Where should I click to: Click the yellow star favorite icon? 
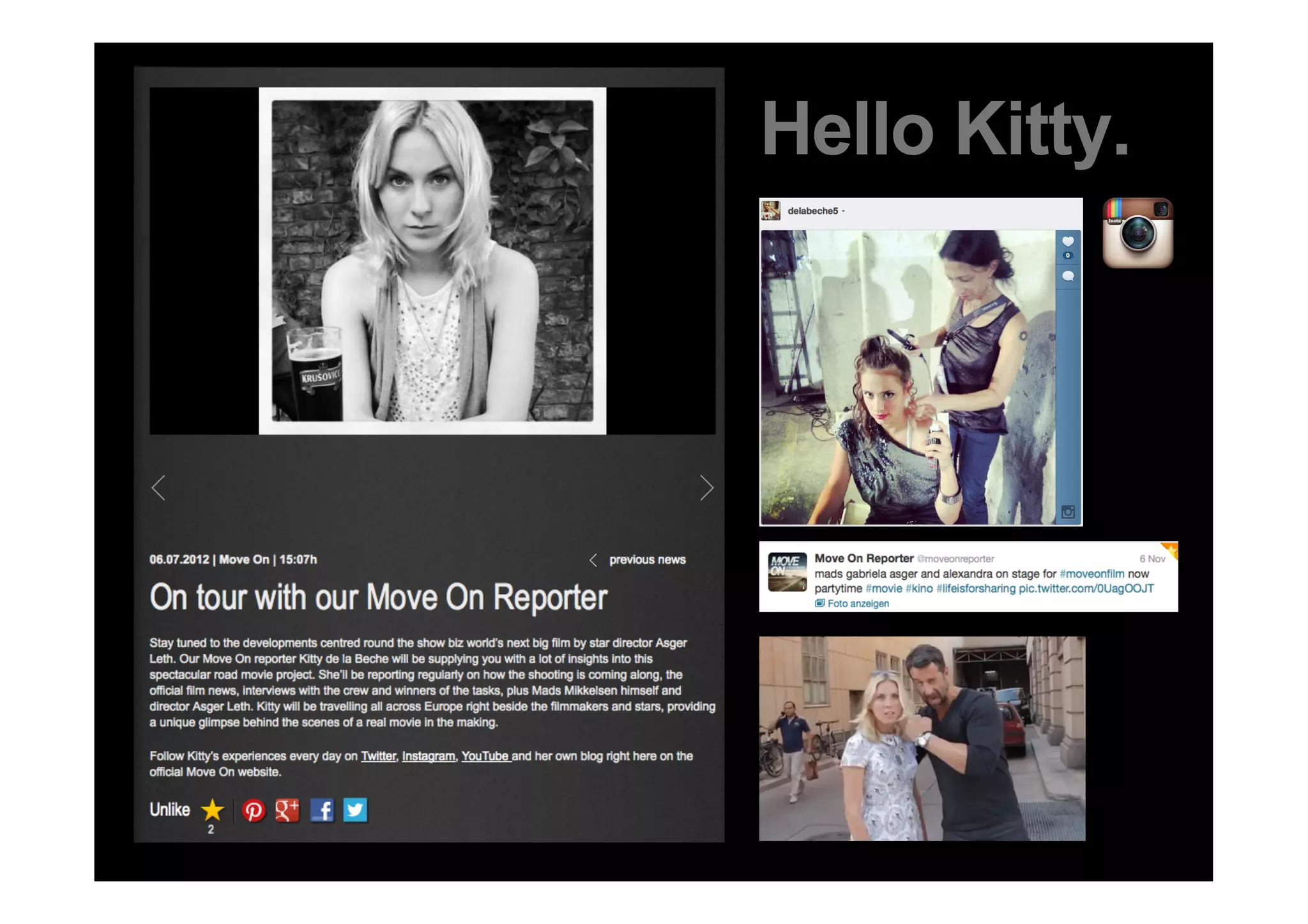(x=212, y=810)
